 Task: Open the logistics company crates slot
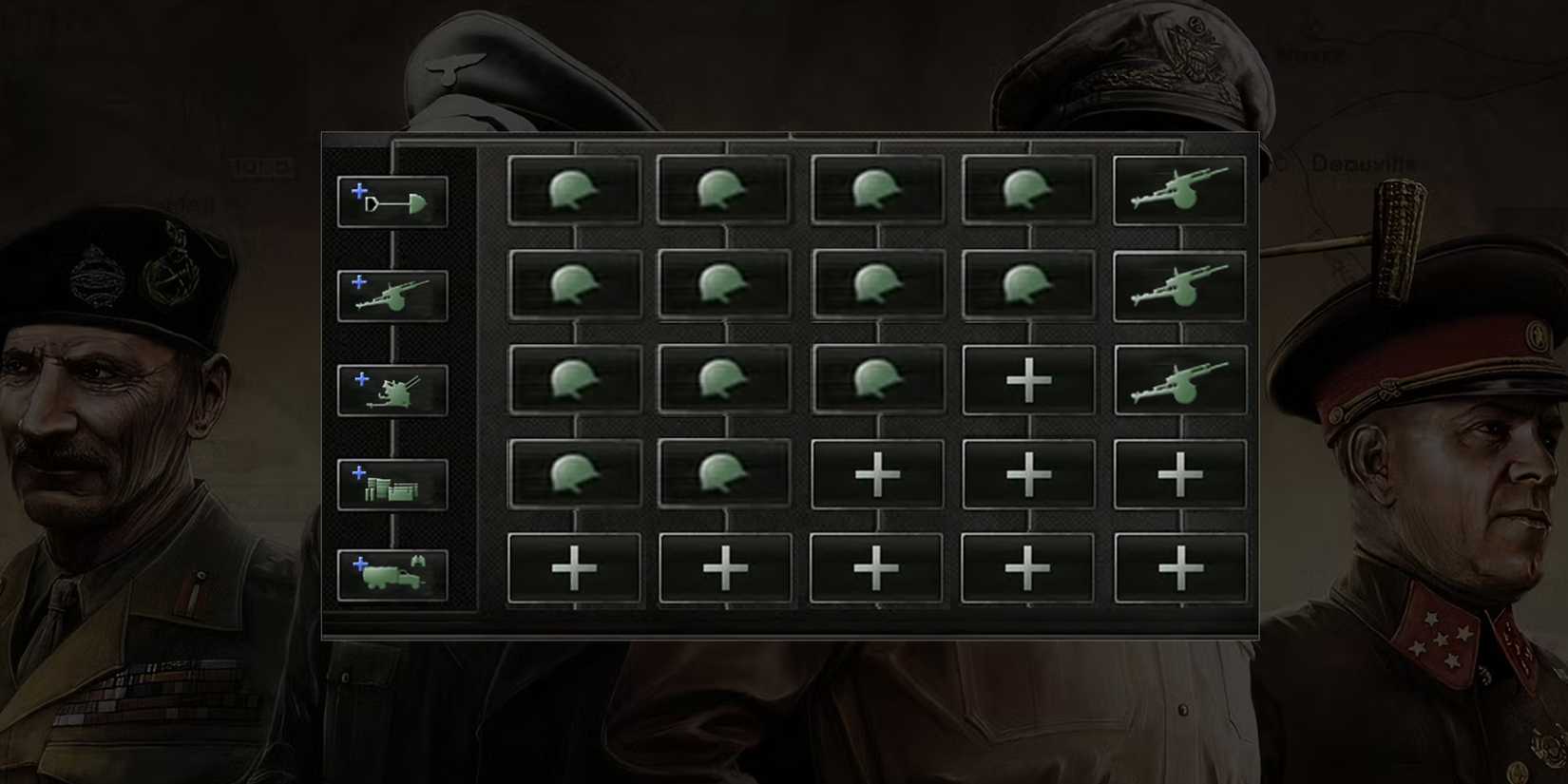pos(392,485)
